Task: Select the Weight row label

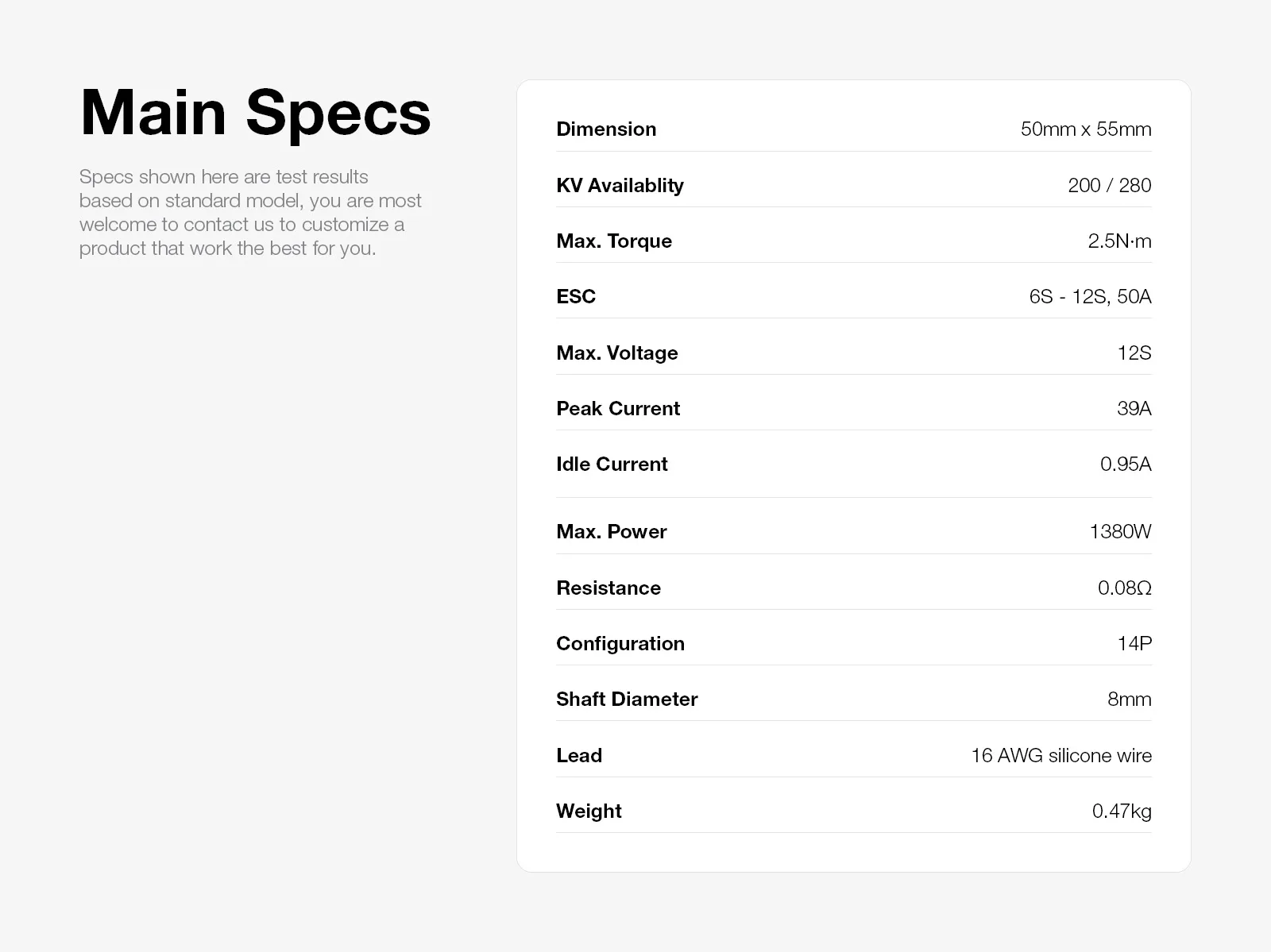Action: tap(589, 811)
